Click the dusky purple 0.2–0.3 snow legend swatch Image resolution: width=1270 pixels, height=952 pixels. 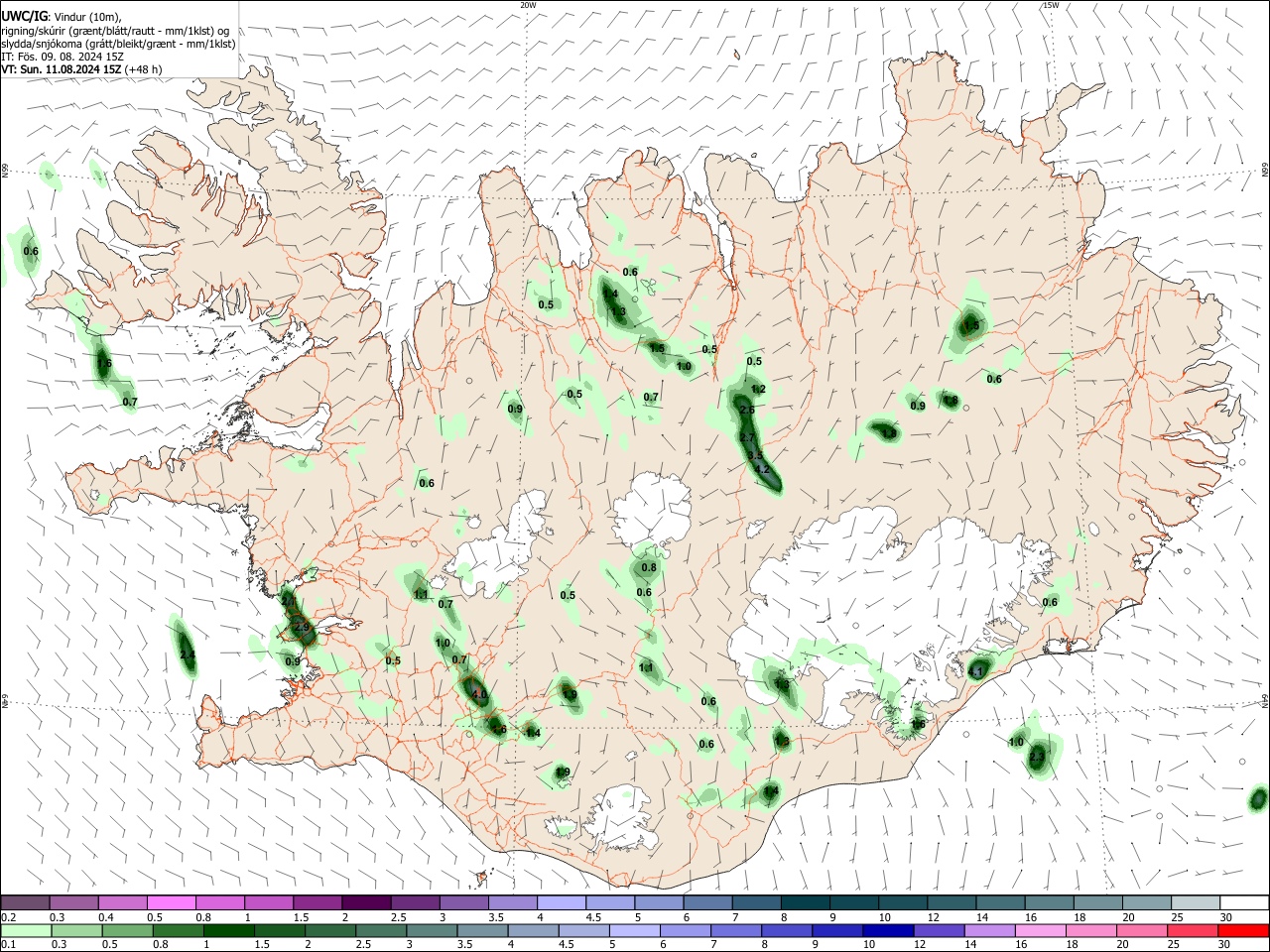tap(25, 902)
